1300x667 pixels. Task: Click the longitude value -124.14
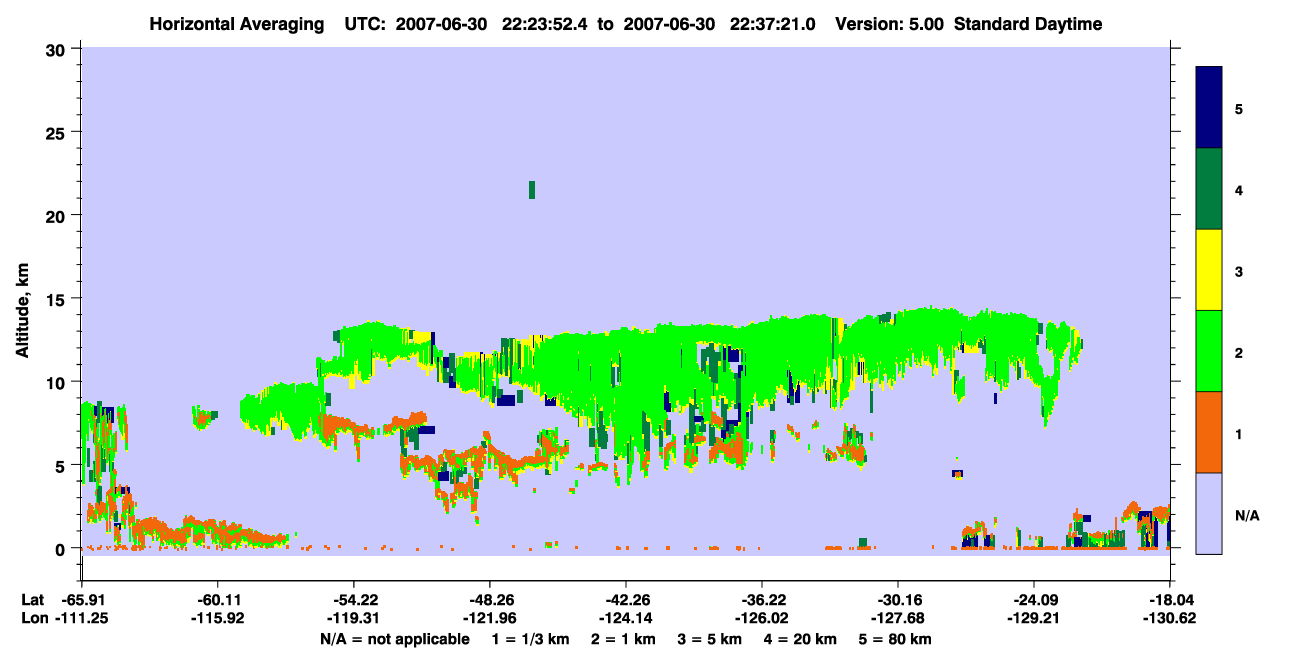pos(625,618)
